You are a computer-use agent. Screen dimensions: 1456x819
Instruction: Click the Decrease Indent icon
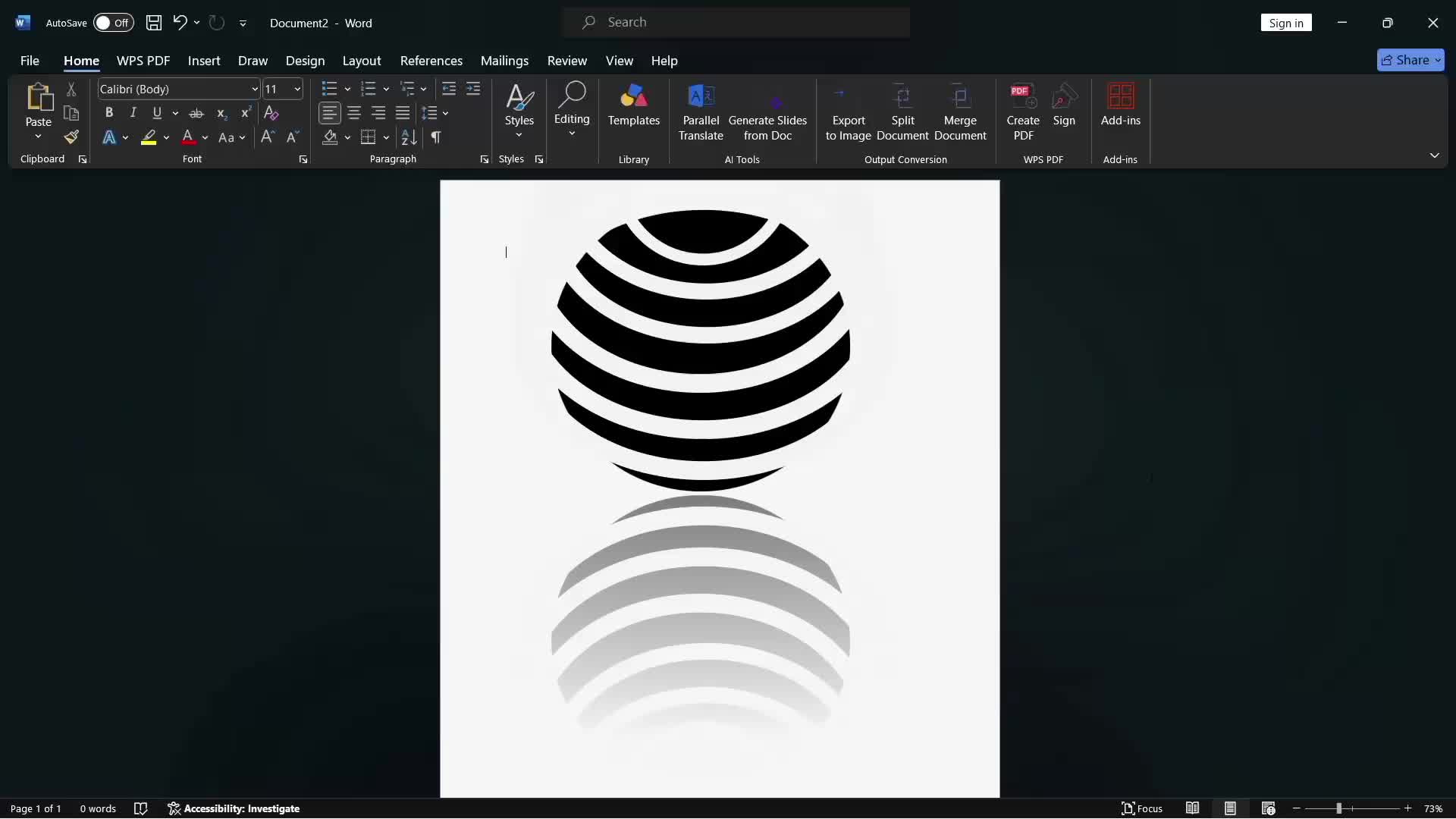(x=449, y=89)
